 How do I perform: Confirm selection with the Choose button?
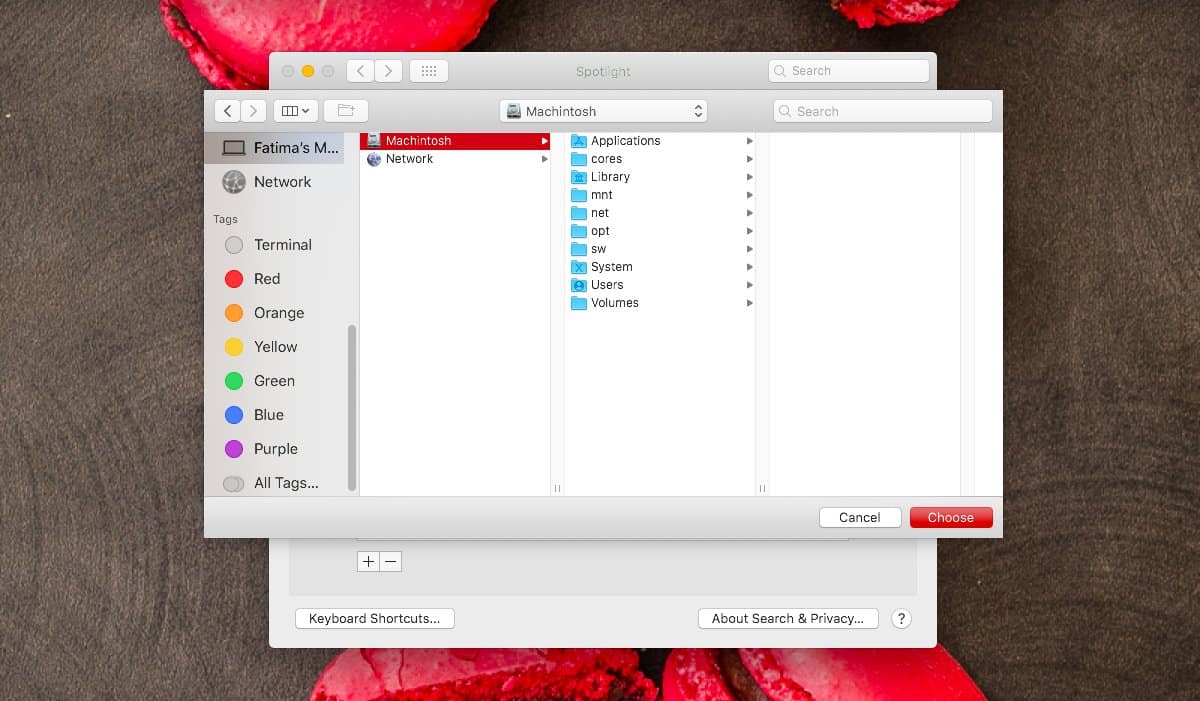950,517
